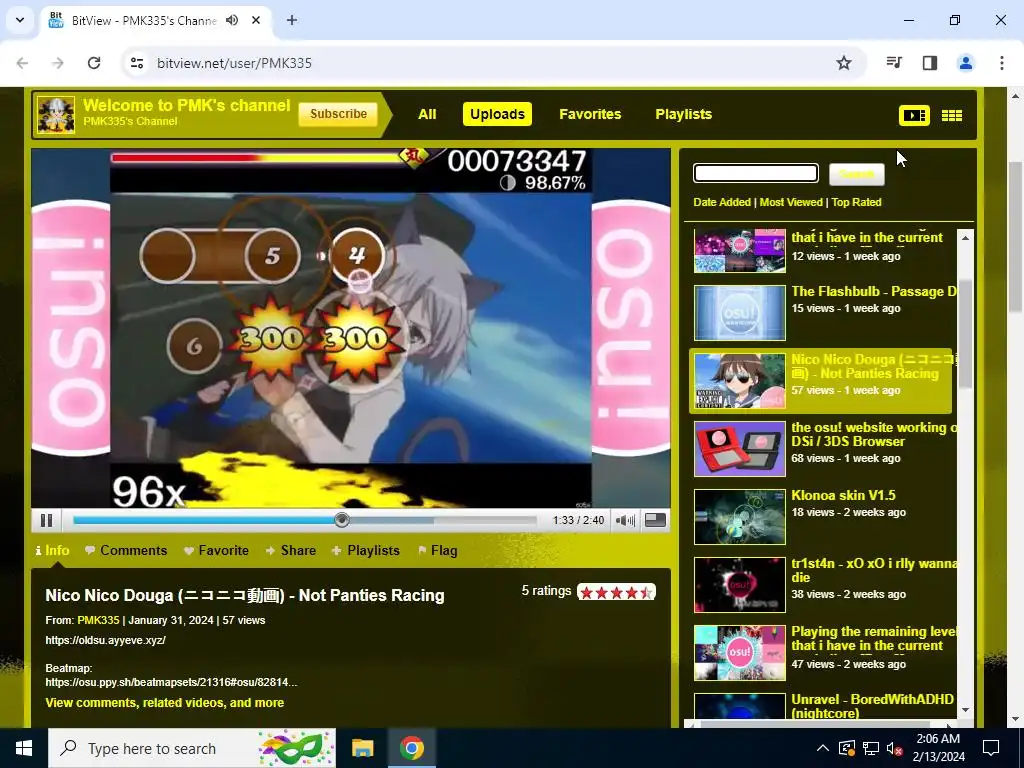Open Chrome media controls icon

pyautogui.click(x=894, y=63)
